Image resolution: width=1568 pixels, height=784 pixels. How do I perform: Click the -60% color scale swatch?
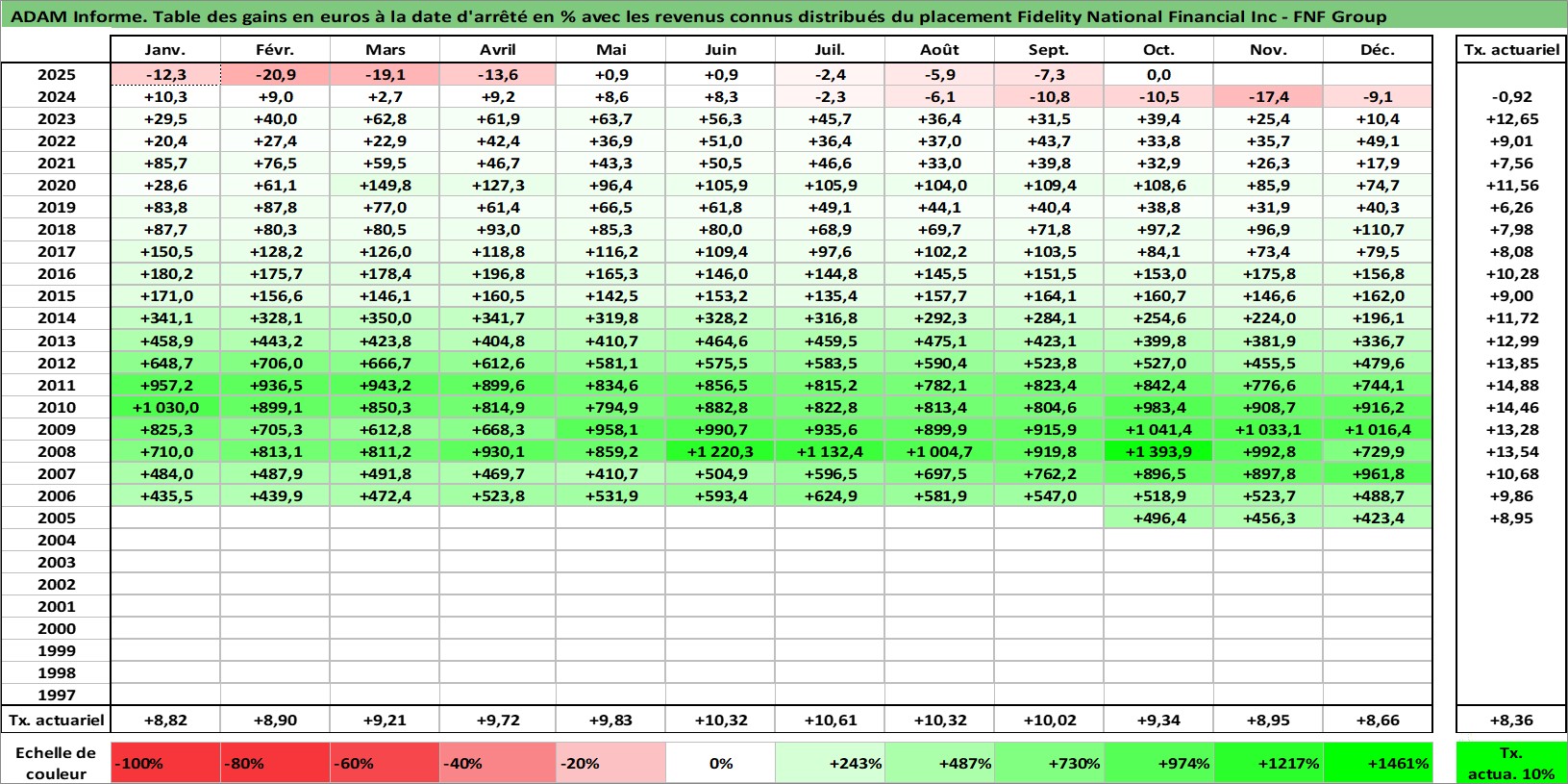385,763
